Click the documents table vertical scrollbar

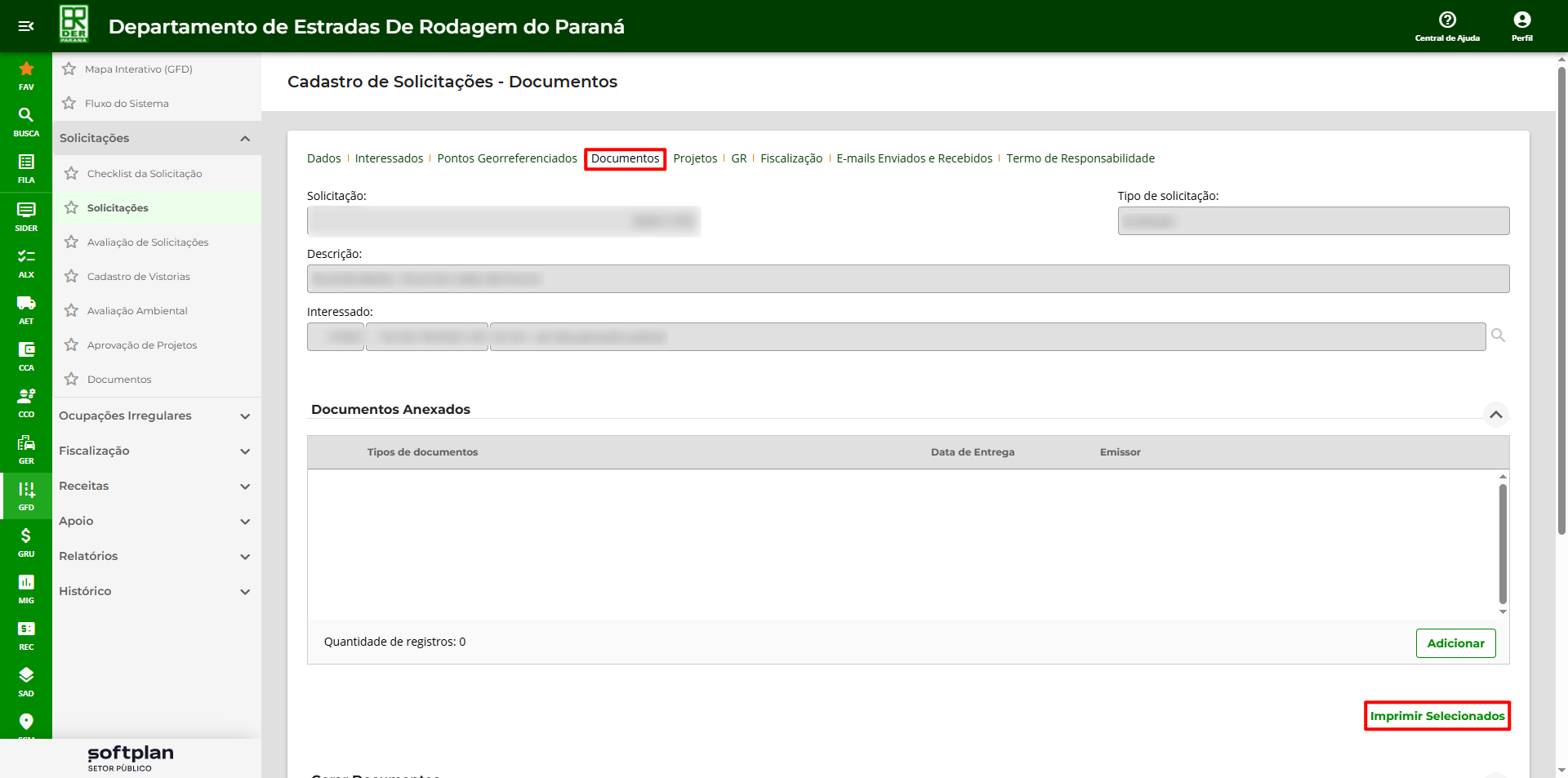pos(1503,544)
